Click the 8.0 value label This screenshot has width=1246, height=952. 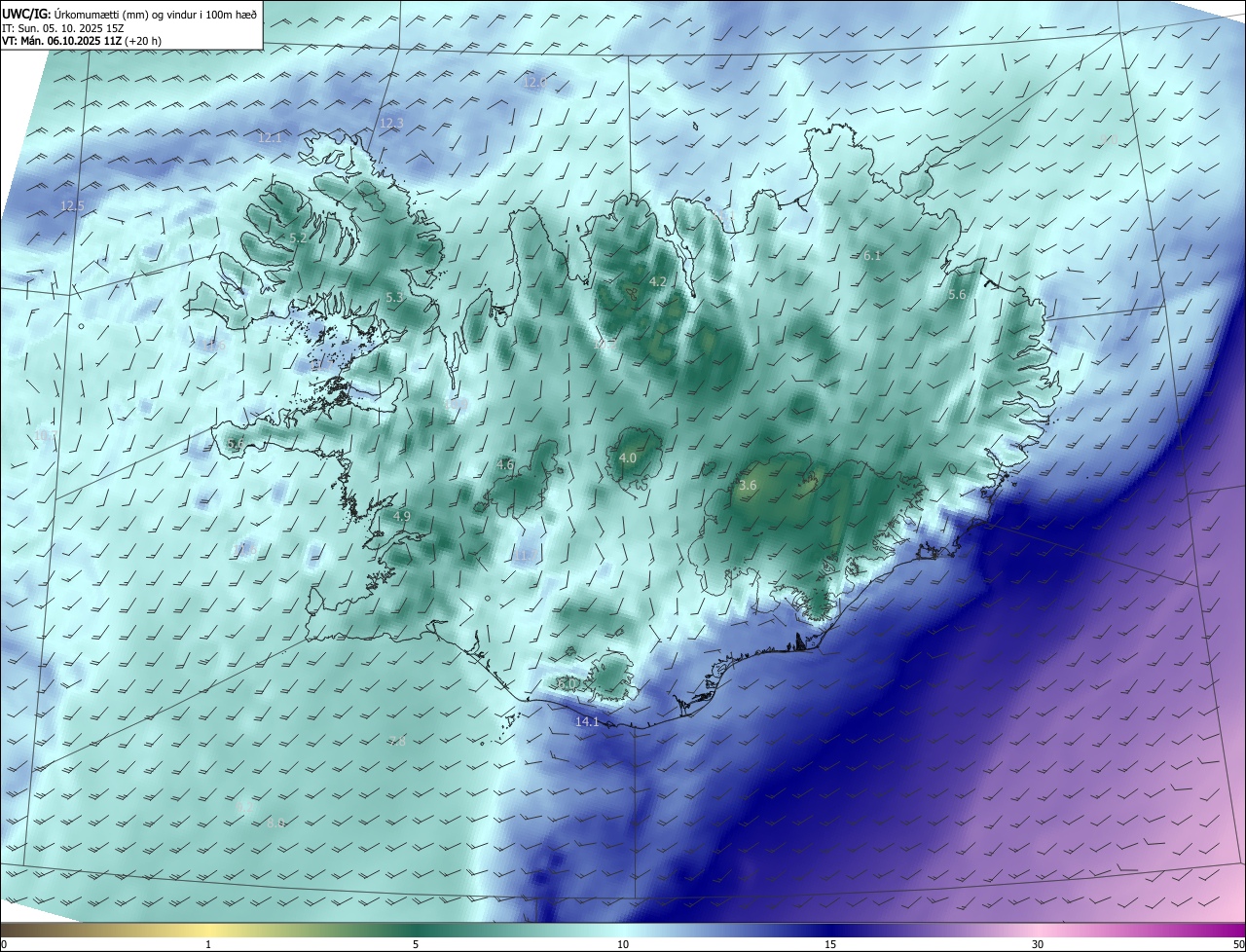[275, 823]
